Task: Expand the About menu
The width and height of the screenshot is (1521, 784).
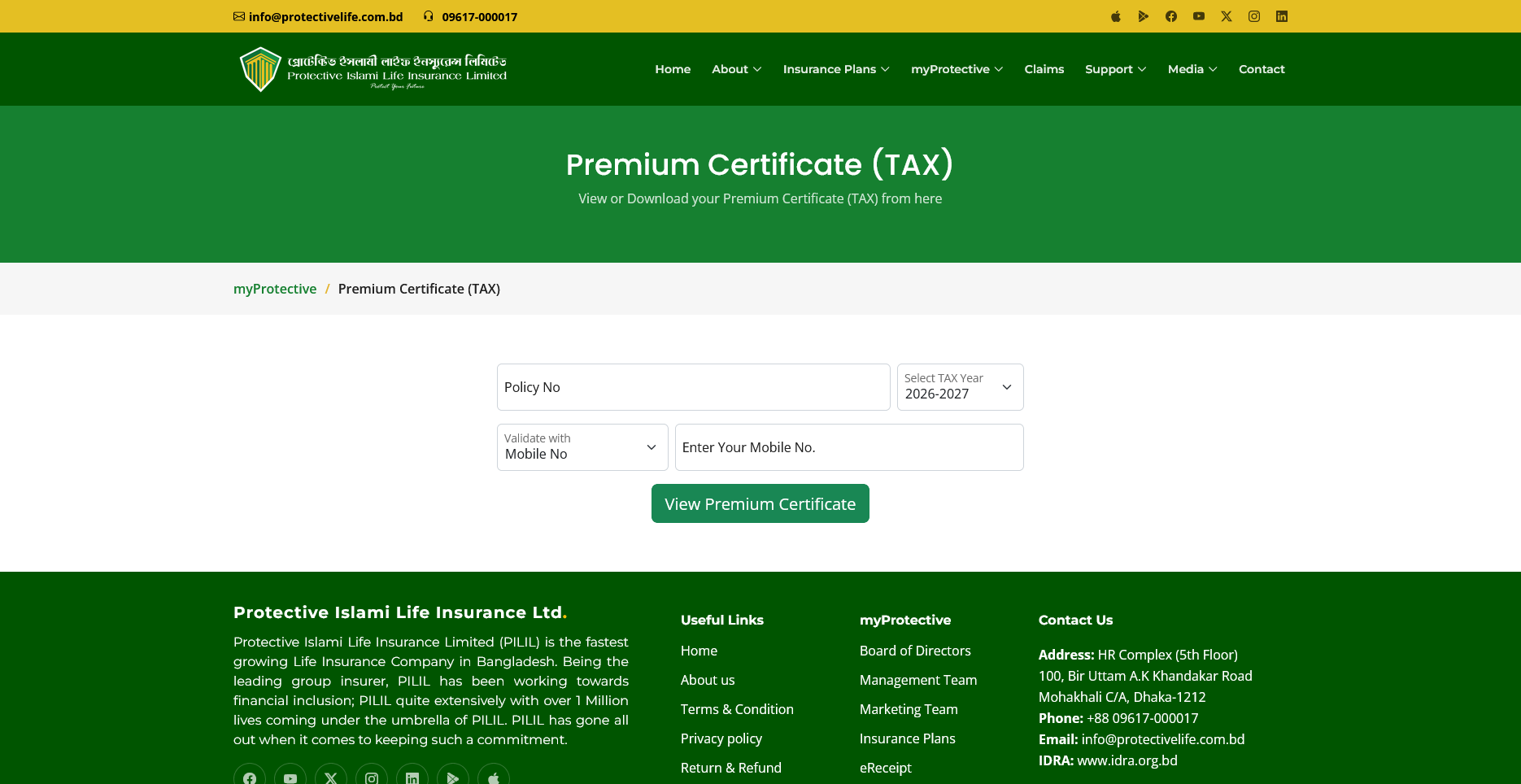Action: coord(737,69)
